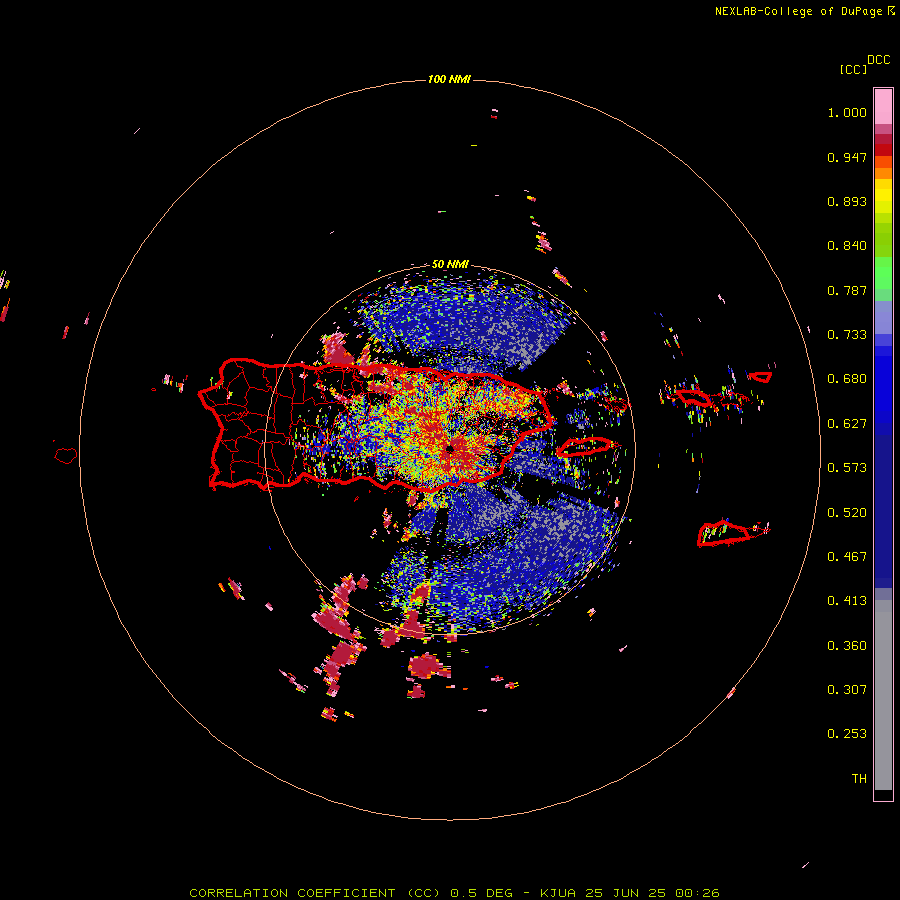Click the 50 NMI range ring label
900x900 pixels.
click(x=450, y=264)
